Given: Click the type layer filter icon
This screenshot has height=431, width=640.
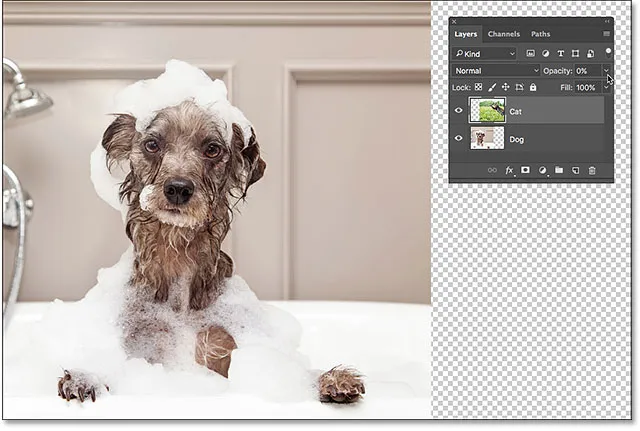Looking at the screenshot, I should pos(561,53).
